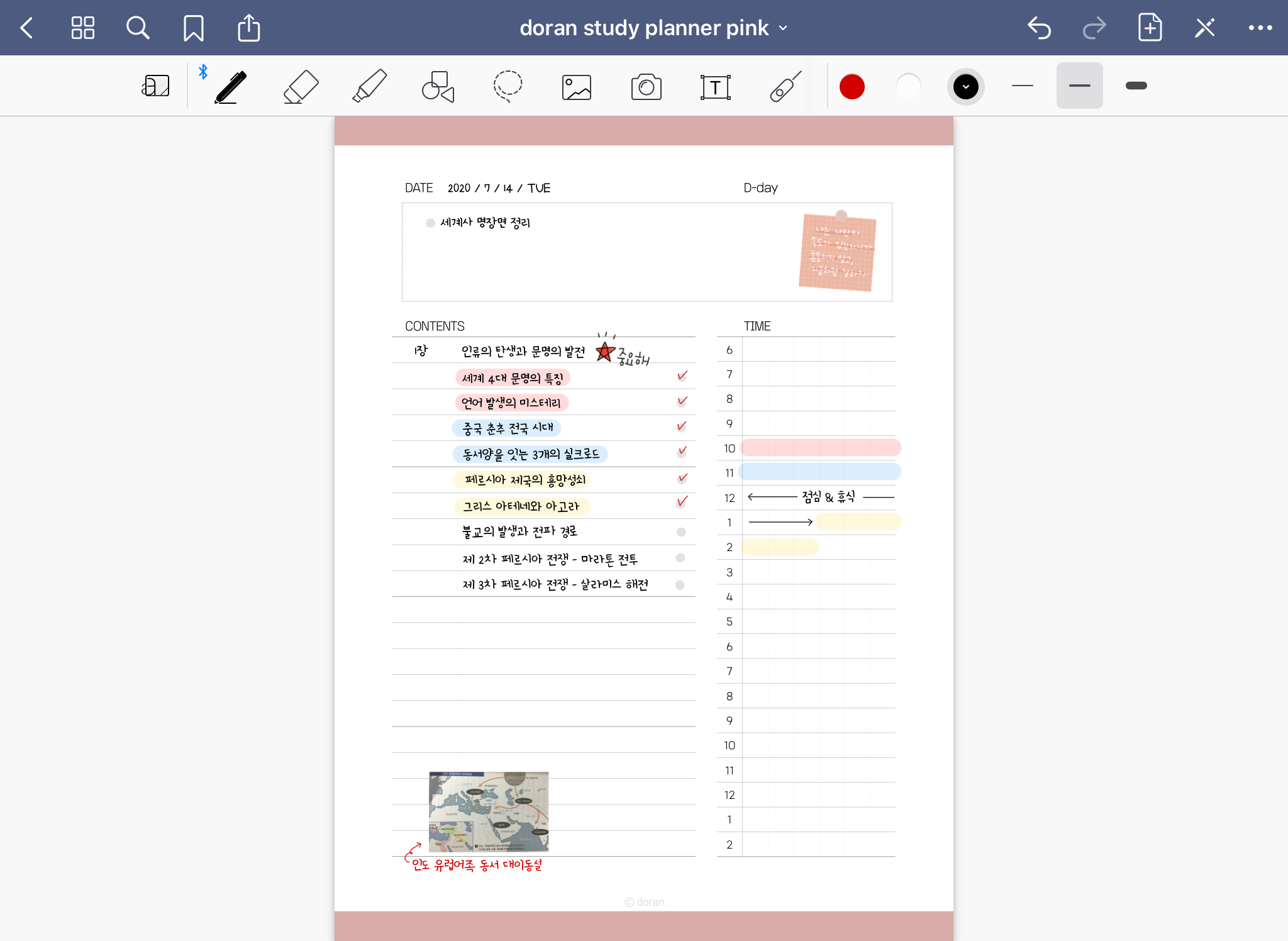Screen dimensions: 1288x941
Task: Select the Eraser tool
Action: click(301, 86)
